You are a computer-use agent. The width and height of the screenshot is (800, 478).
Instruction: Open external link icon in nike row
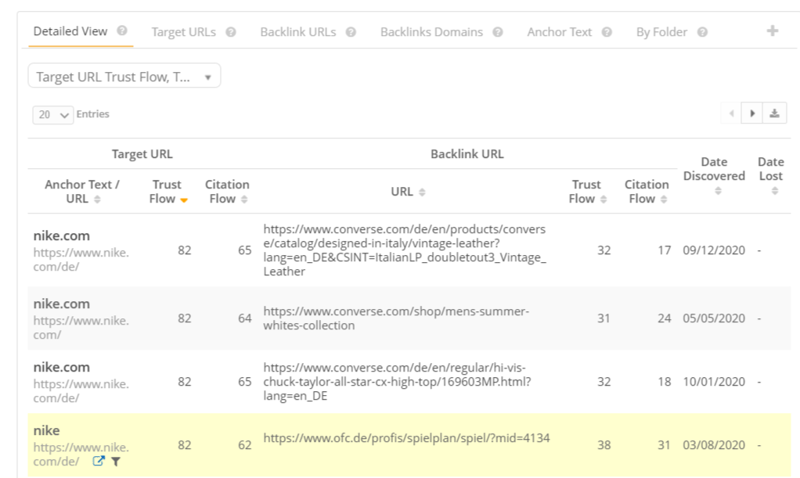click(98, 461)
